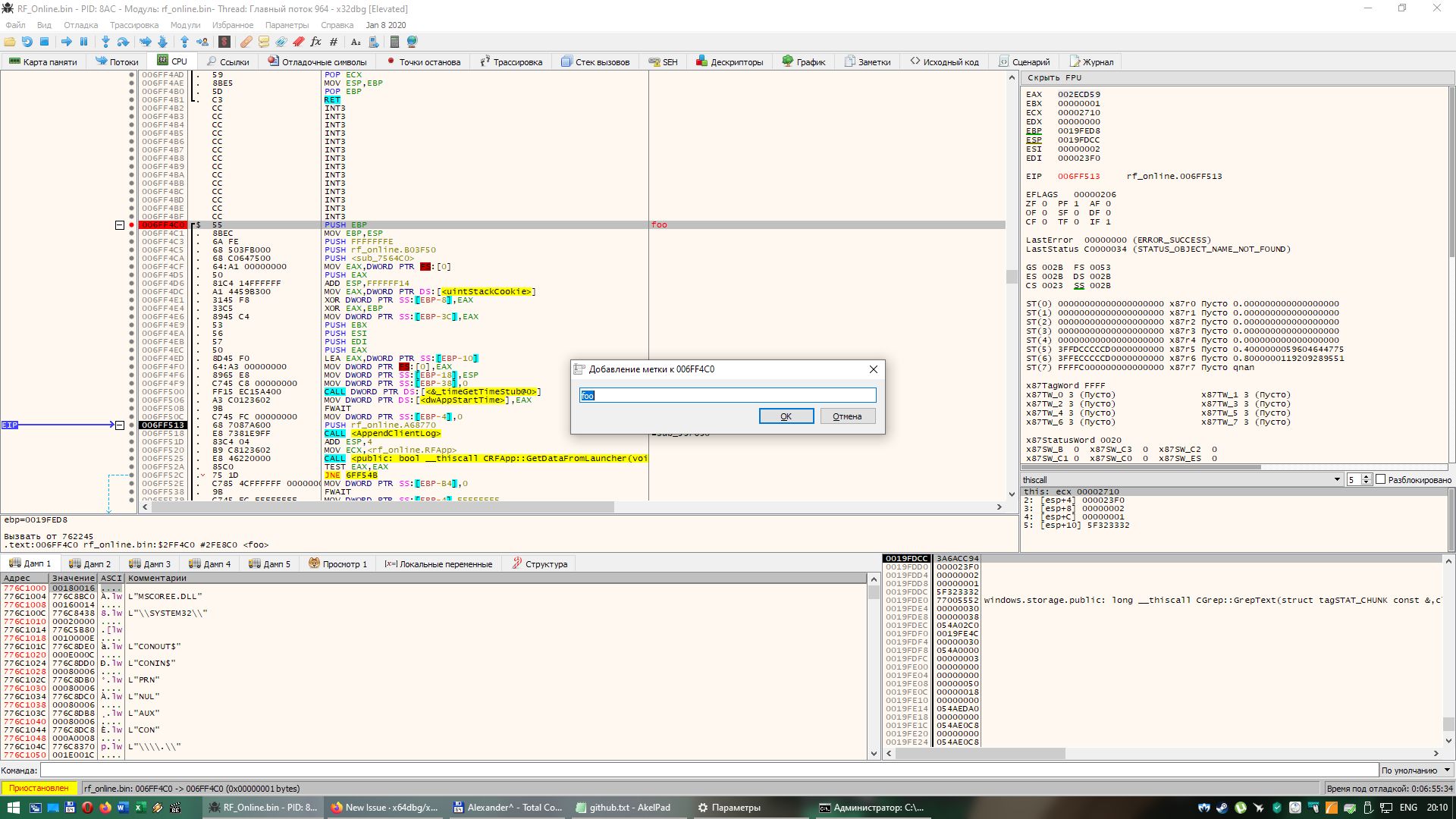Open Параметры settings taskbar item
1456x819 pixels.
click(729, 808)
